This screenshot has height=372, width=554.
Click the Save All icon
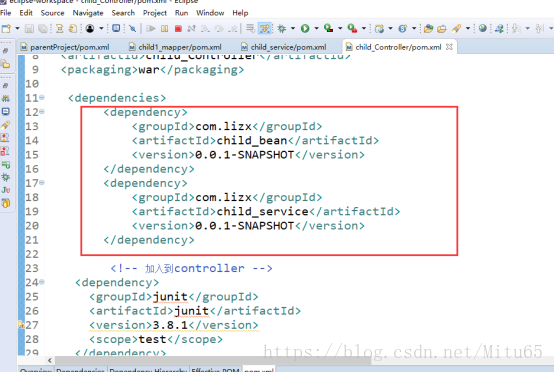point(43,29)
